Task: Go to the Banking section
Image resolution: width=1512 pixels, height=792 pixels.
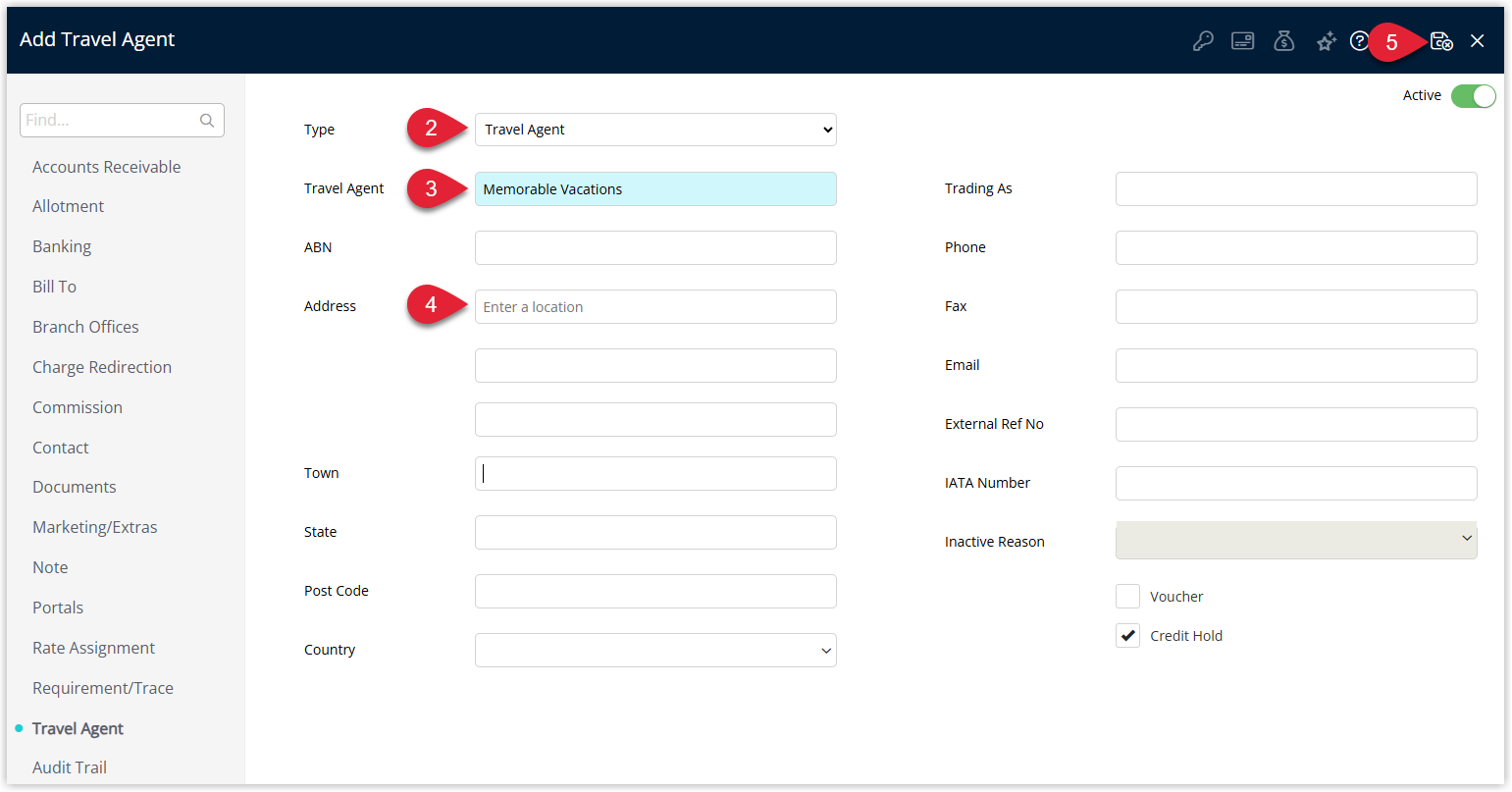Action: [x=62, y=246]
